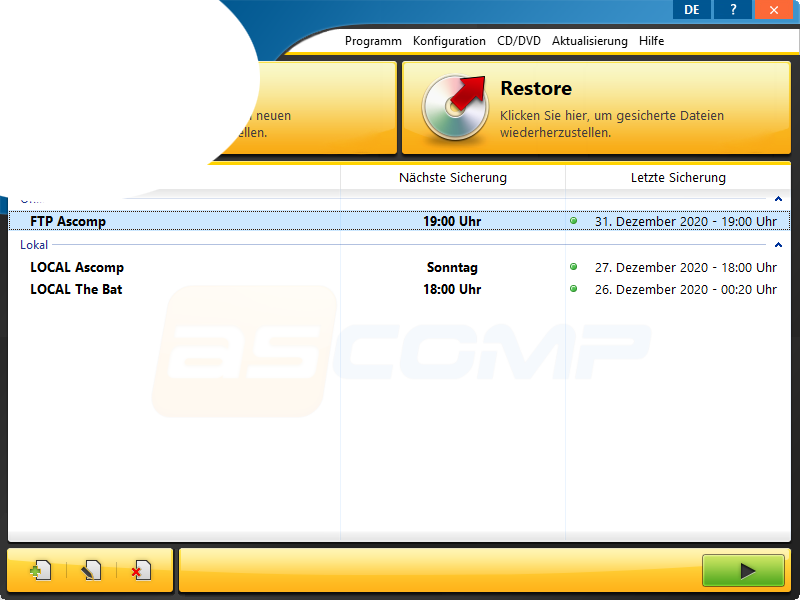Viewport: 800px width, 600px height.
Task: Sort by the Letzte Sicherung column header
Action: click(678, 178)
